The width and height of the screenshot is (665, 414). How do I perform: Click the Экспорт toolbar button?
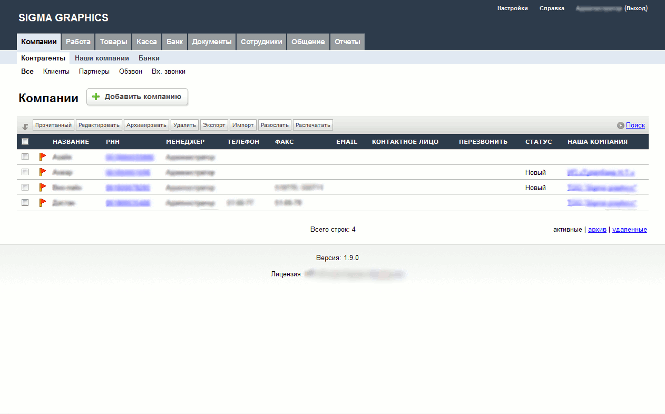pyautogui.click(x=213, y=125)
